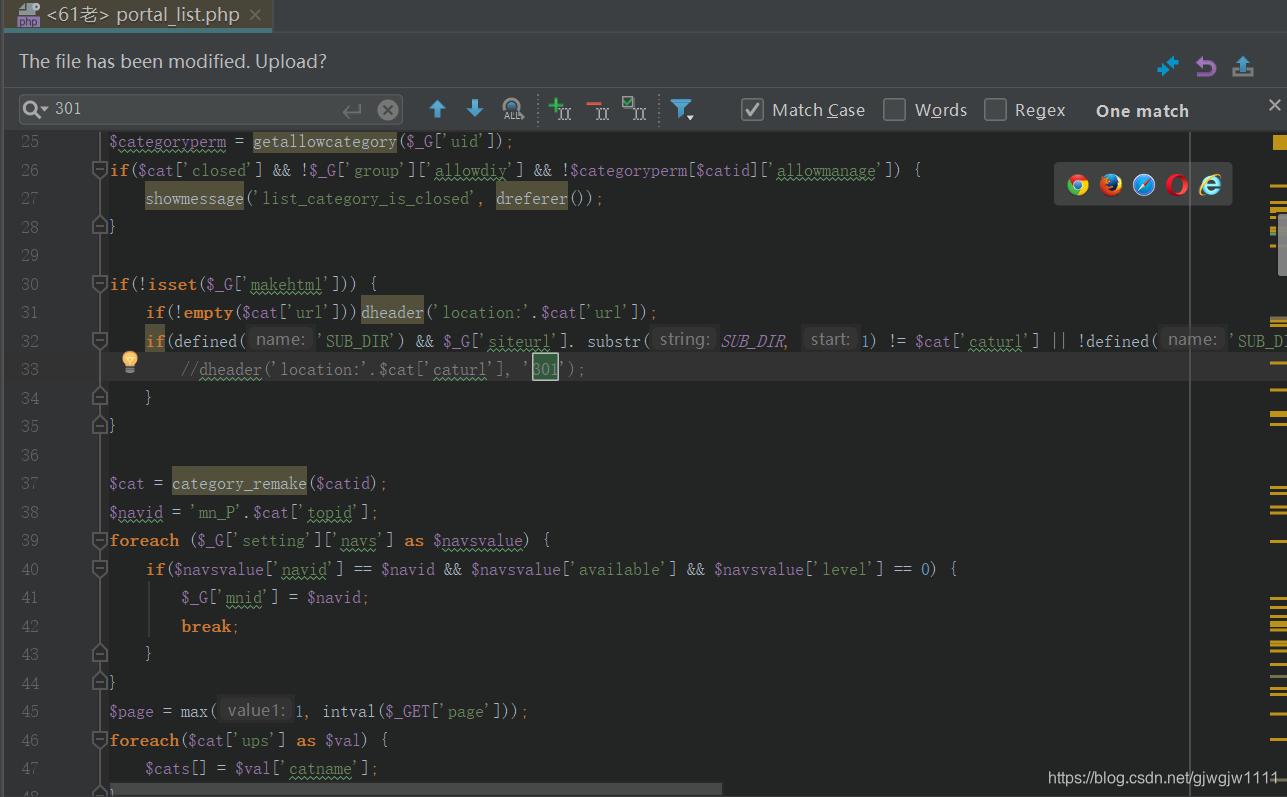Click 'The file has been modified. Upload?' message
Viewport: 1287px width, 797px height.
[173, 62]
